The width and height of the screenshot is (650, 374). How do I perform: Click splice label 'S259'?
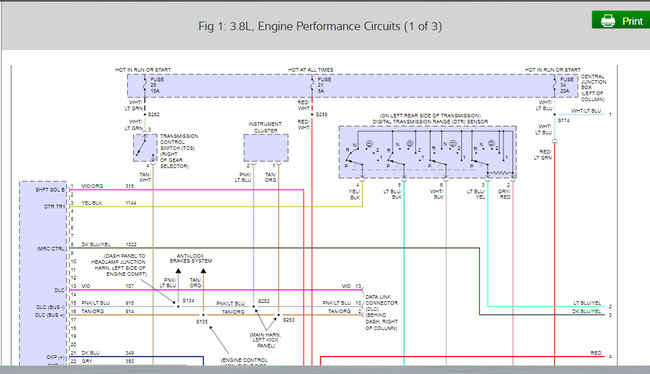[322, 114]
